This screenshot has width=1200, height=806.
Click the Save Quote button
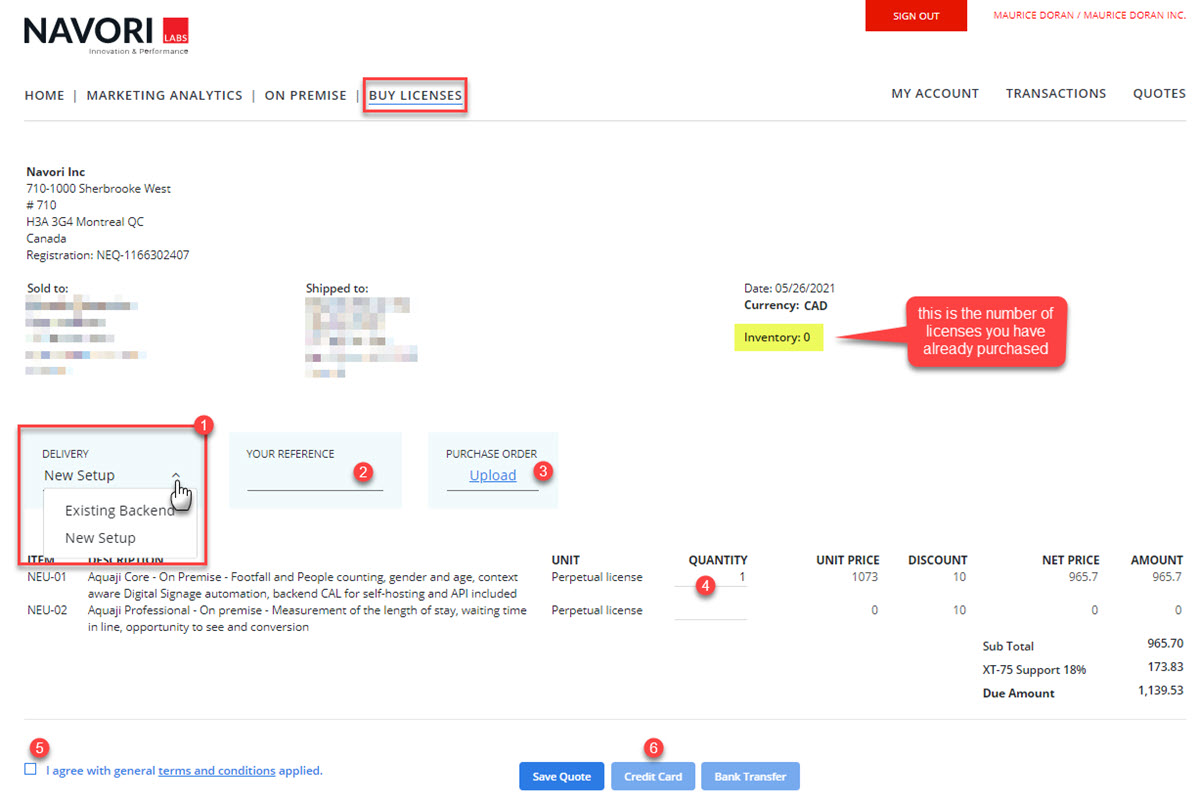tap(562, 777)
